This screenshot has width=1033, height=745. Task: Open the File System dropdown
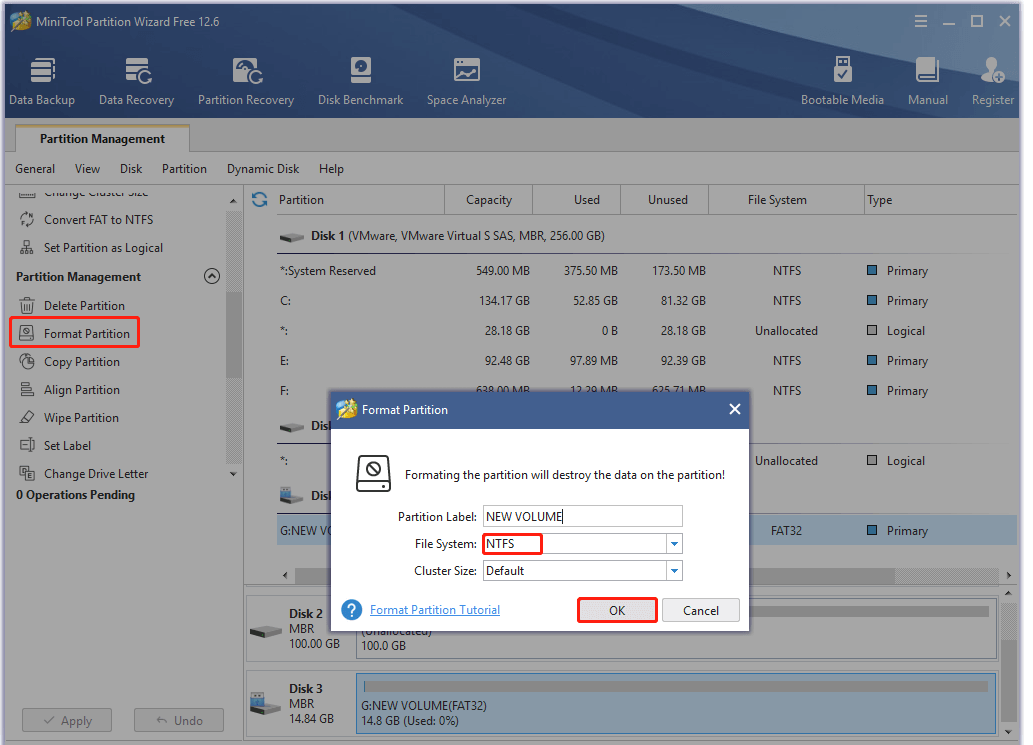pyautogui.click(x=674, y=544)
